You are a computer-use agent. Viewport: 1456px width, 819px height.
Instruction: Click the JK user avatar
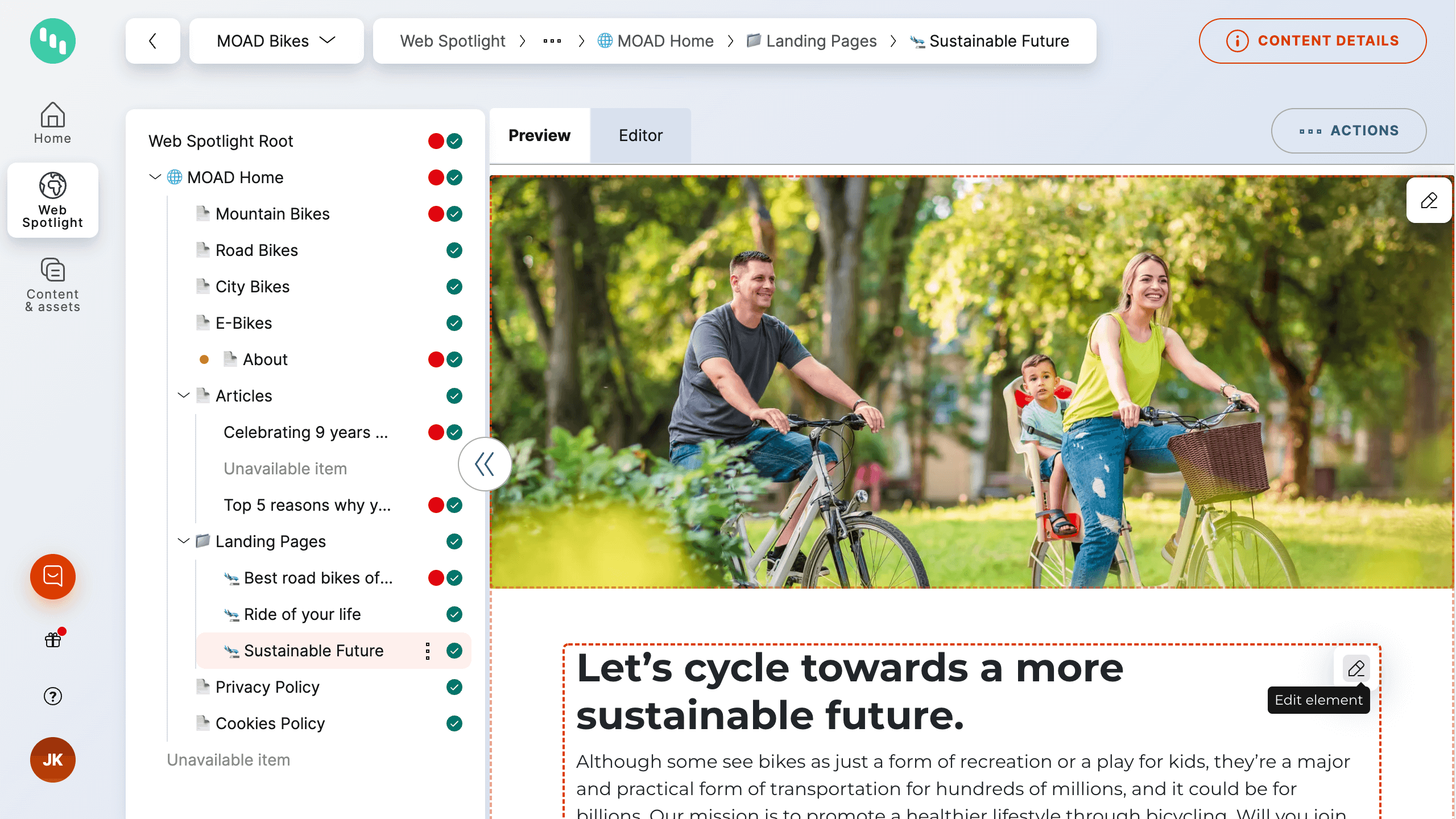coord(52,759)
